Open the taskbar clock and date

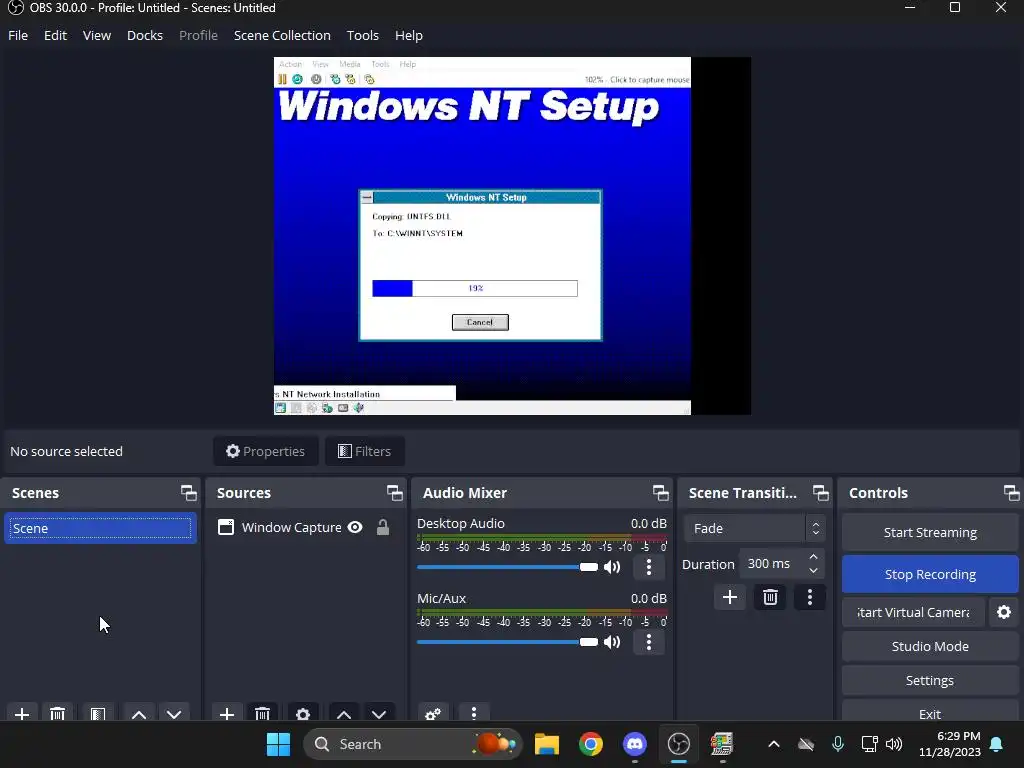[950, 744]
